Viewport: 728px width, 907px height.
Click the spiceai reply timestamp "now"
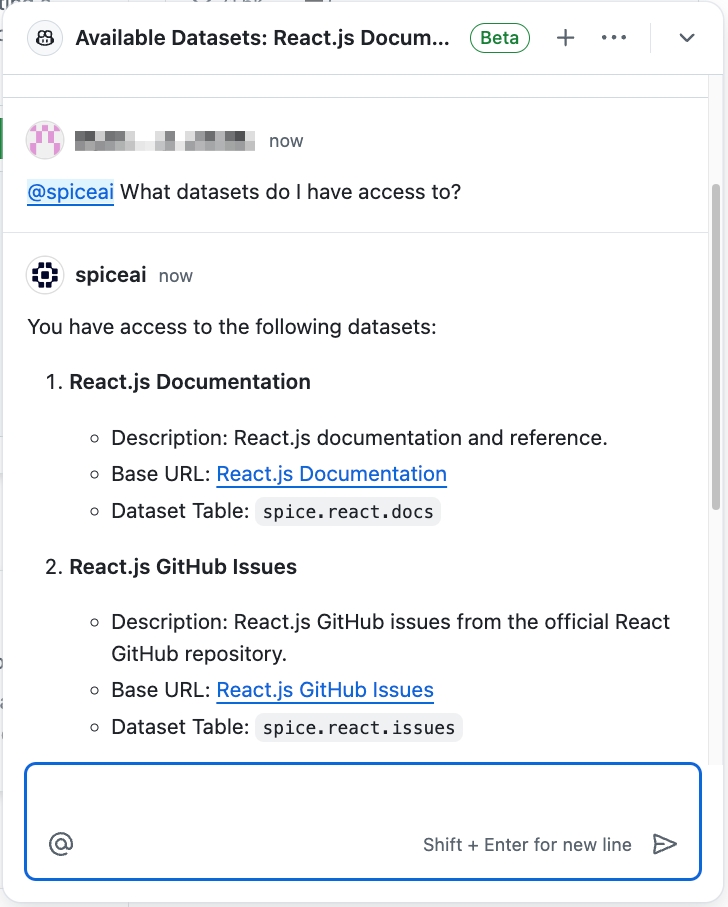click(x=176, y=276)
